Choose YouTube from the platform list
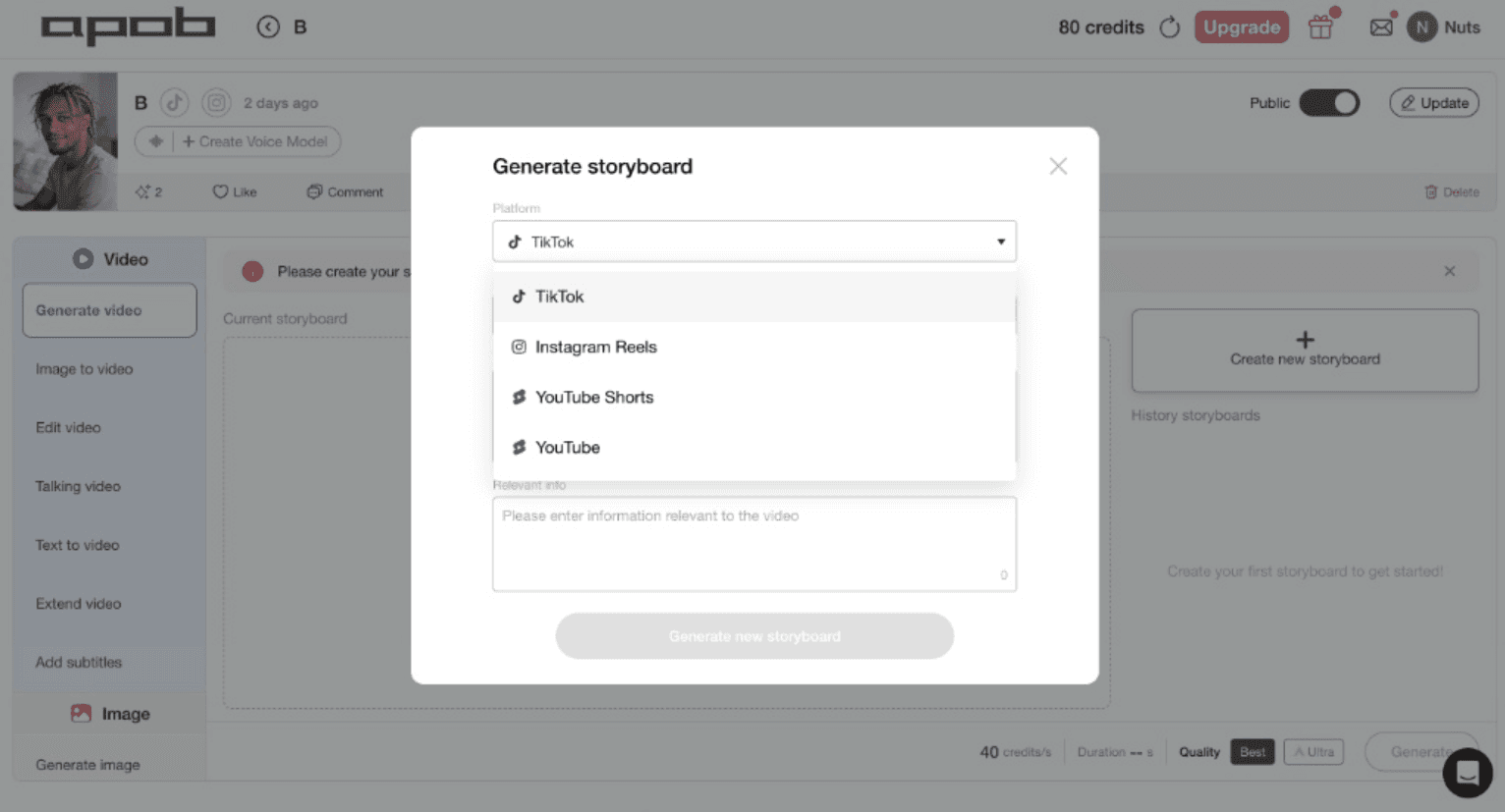This screenshot has width=1505, height=812. tap(754, 447)
